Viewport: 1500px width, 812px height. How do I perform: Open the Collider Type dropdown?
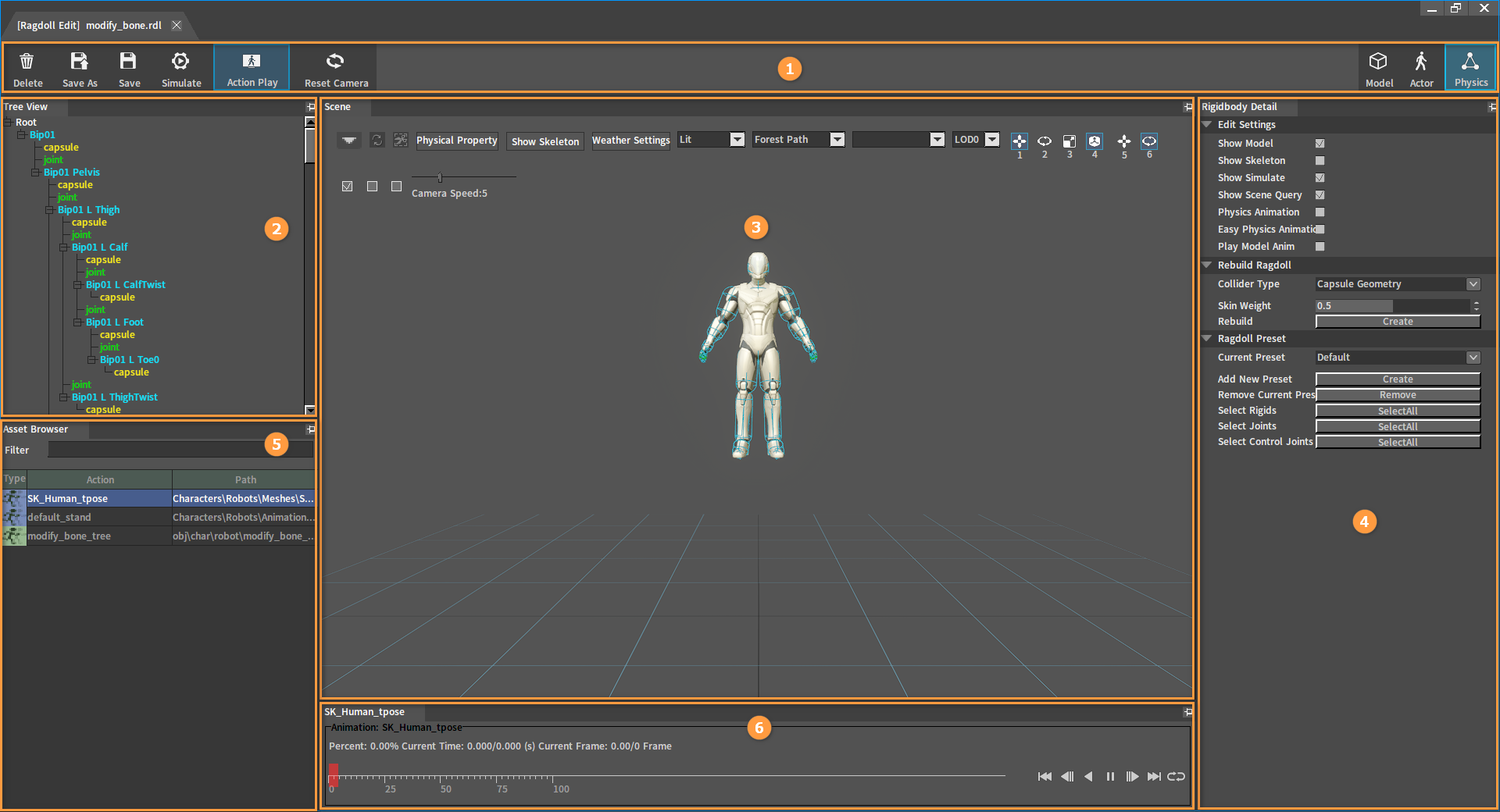coord(1398,284)
